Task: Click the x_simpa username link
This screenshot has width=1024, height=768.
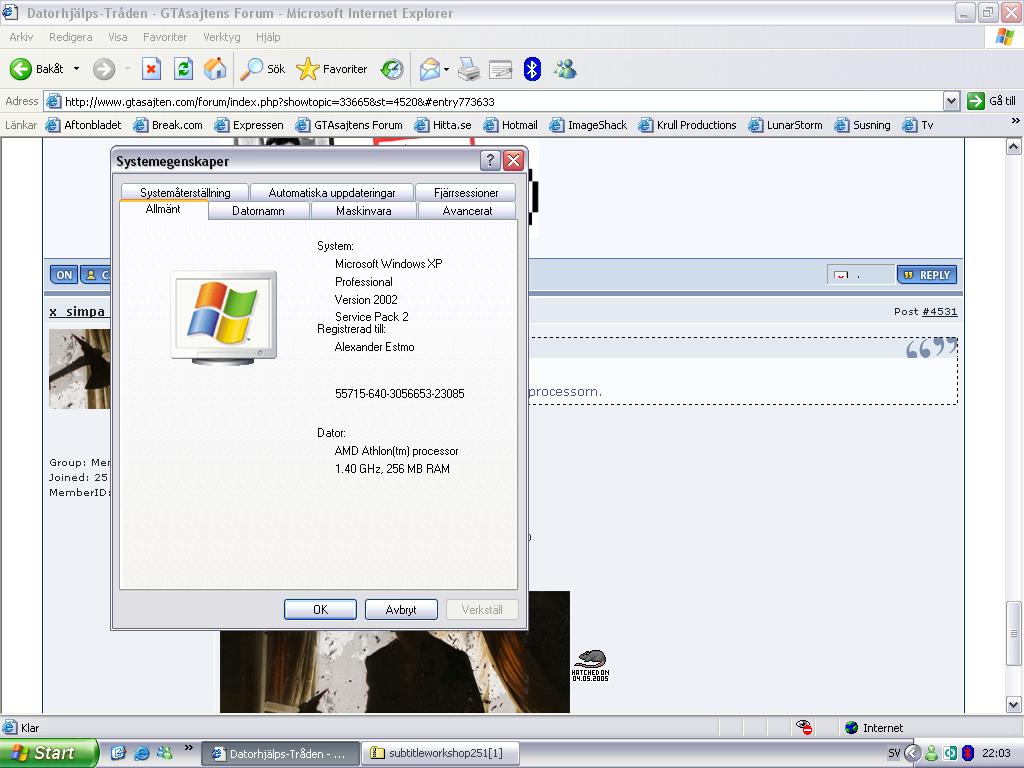Action: click(x=77, y=312)
